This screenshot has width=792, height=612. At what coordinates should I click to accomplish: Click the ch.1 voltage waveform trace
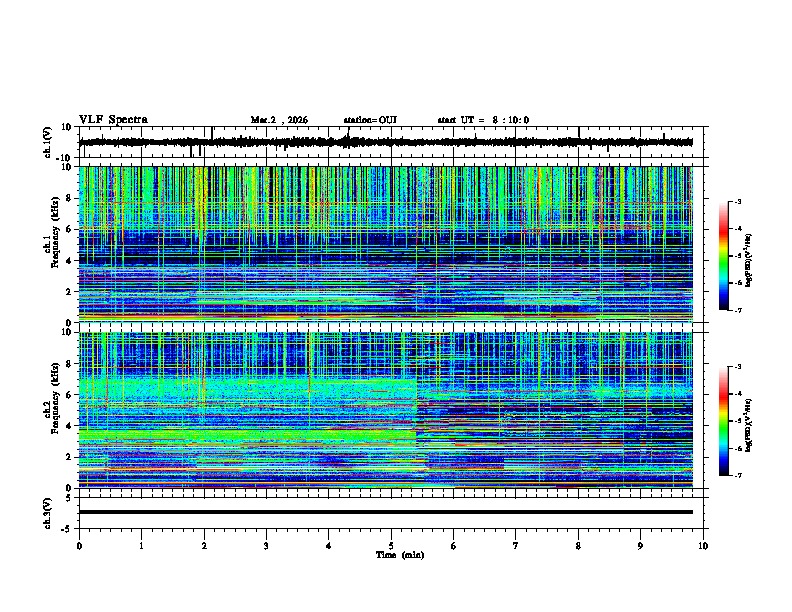coord(385,142)
